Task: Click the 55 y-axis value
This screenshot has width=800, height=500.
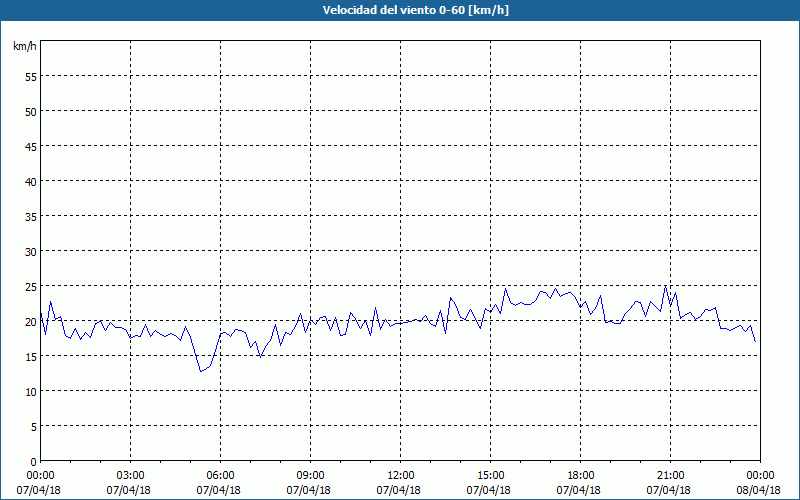Action: tap(31, 77)
